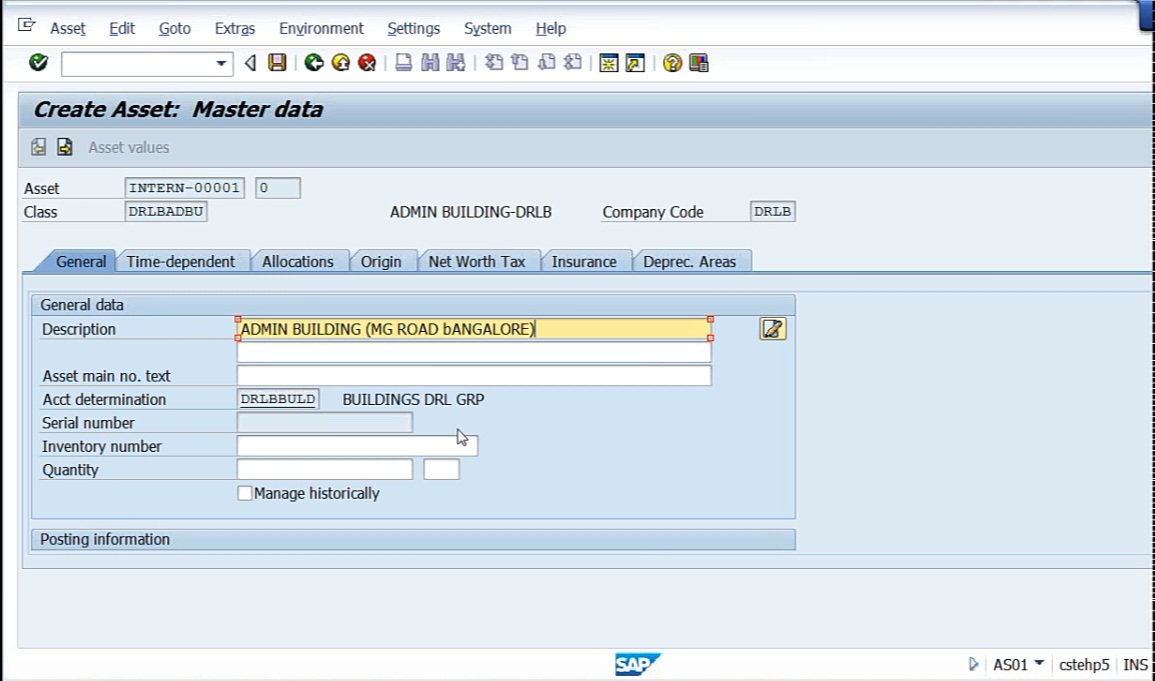This screenshot has width=1155, height=681.
Task: Cancel with the red X icon
Action: click(367, 63)
